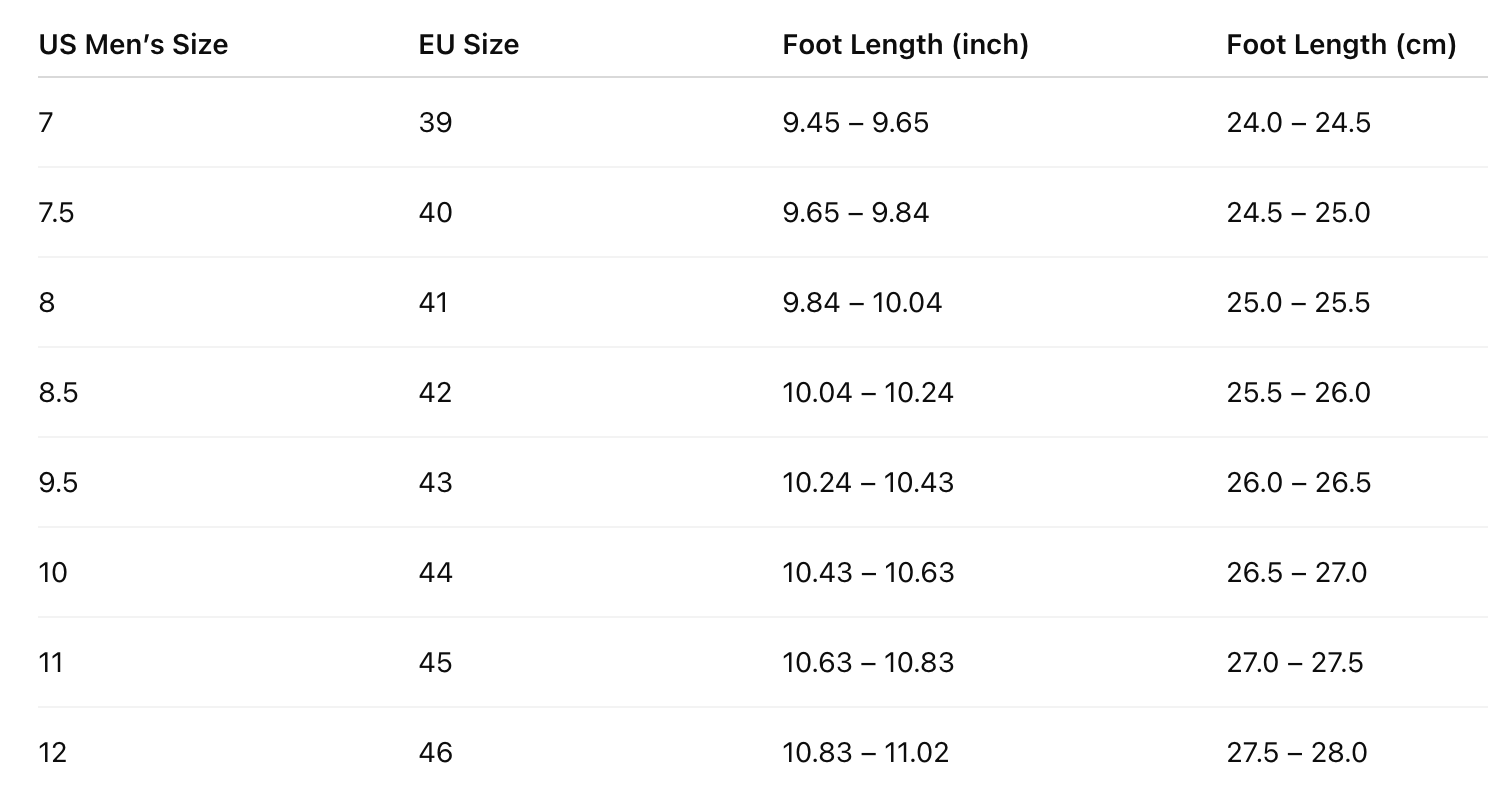Screen dimensions: 1488x801
Task: Click the Foot Length (inch) header
Action: tap(905, 45)
